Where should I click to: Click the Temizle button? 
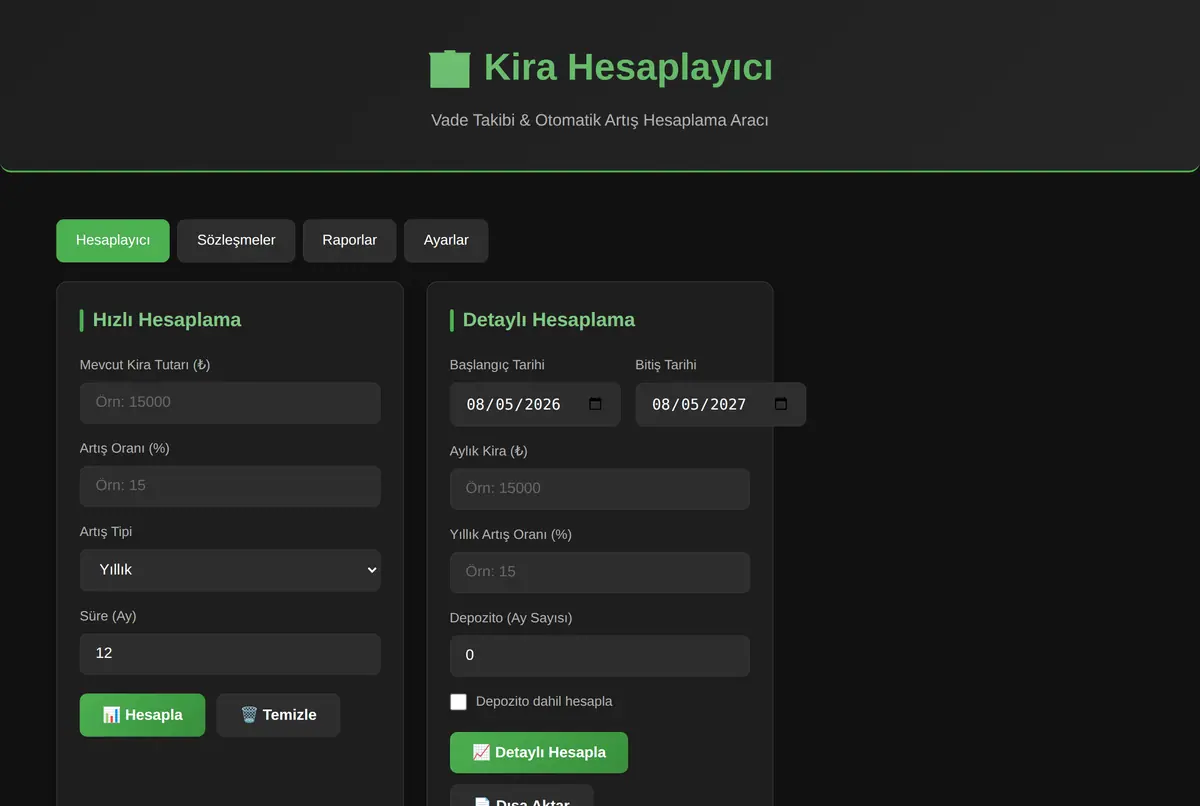click(278, 715)
